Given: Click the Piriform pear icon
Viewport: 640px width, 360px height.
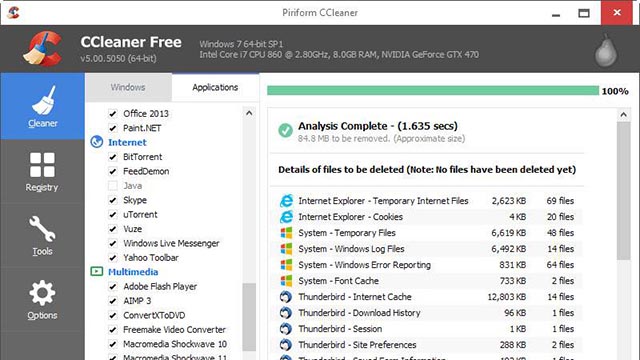Looking at the screenshot, I should coord(606,51).
